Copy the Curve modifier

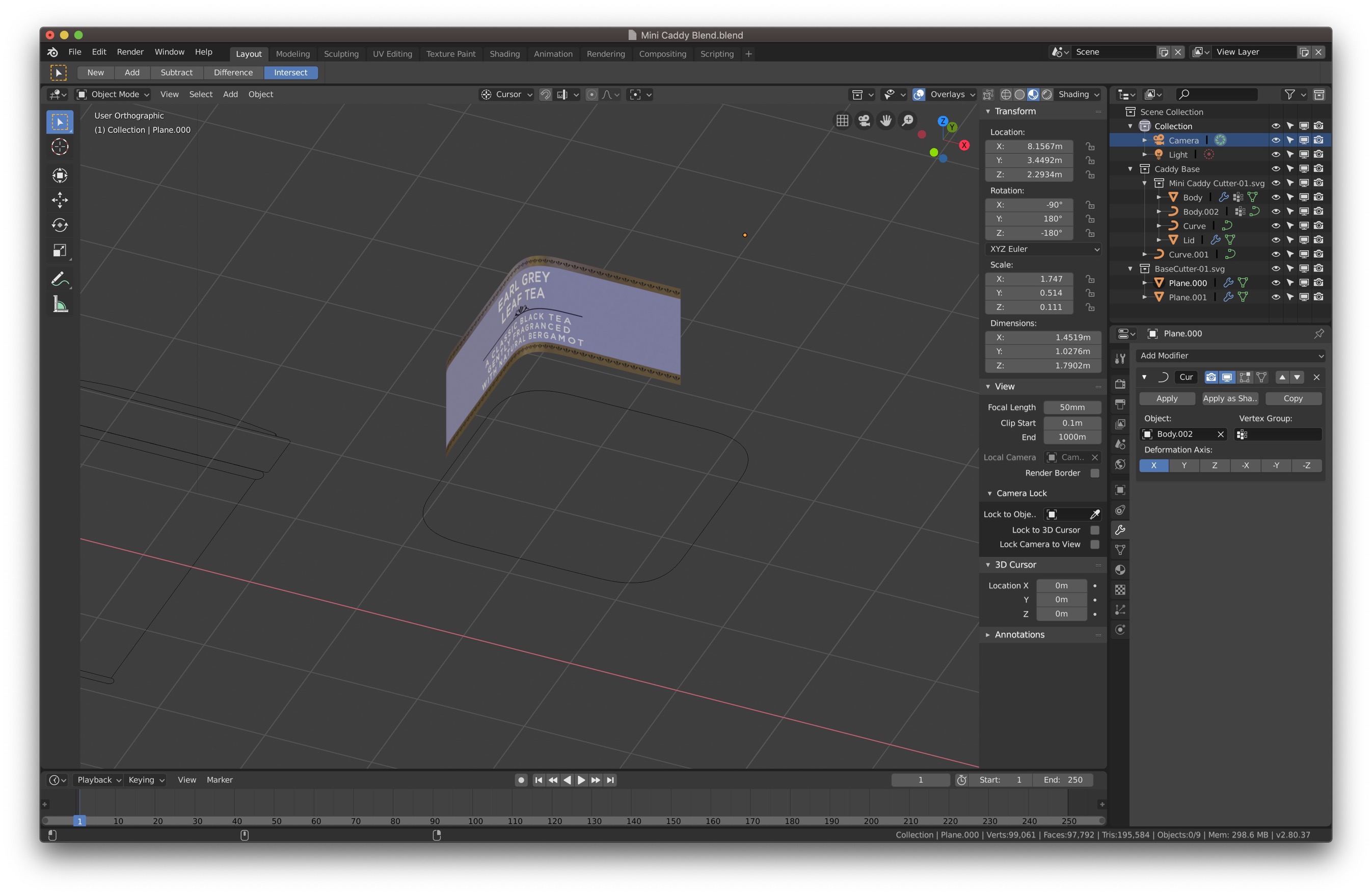coord(1293,398)
